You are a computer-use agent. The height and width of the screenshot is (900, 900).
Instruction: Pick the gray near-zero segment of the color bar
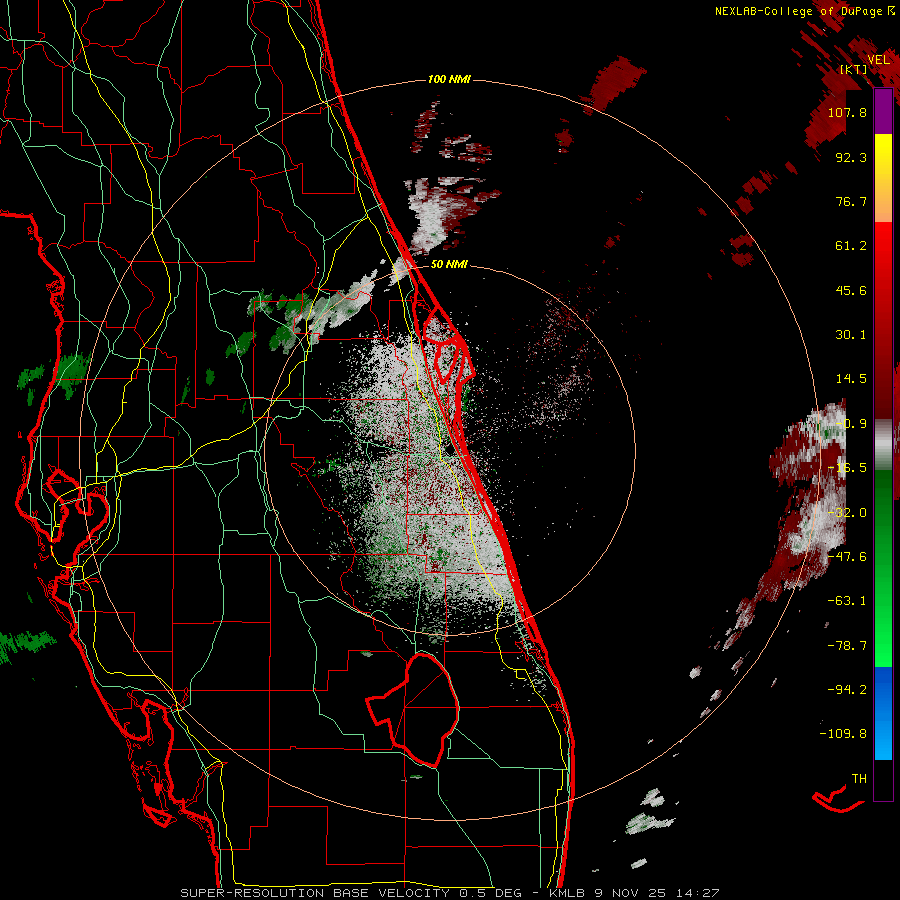pos(883,444)
